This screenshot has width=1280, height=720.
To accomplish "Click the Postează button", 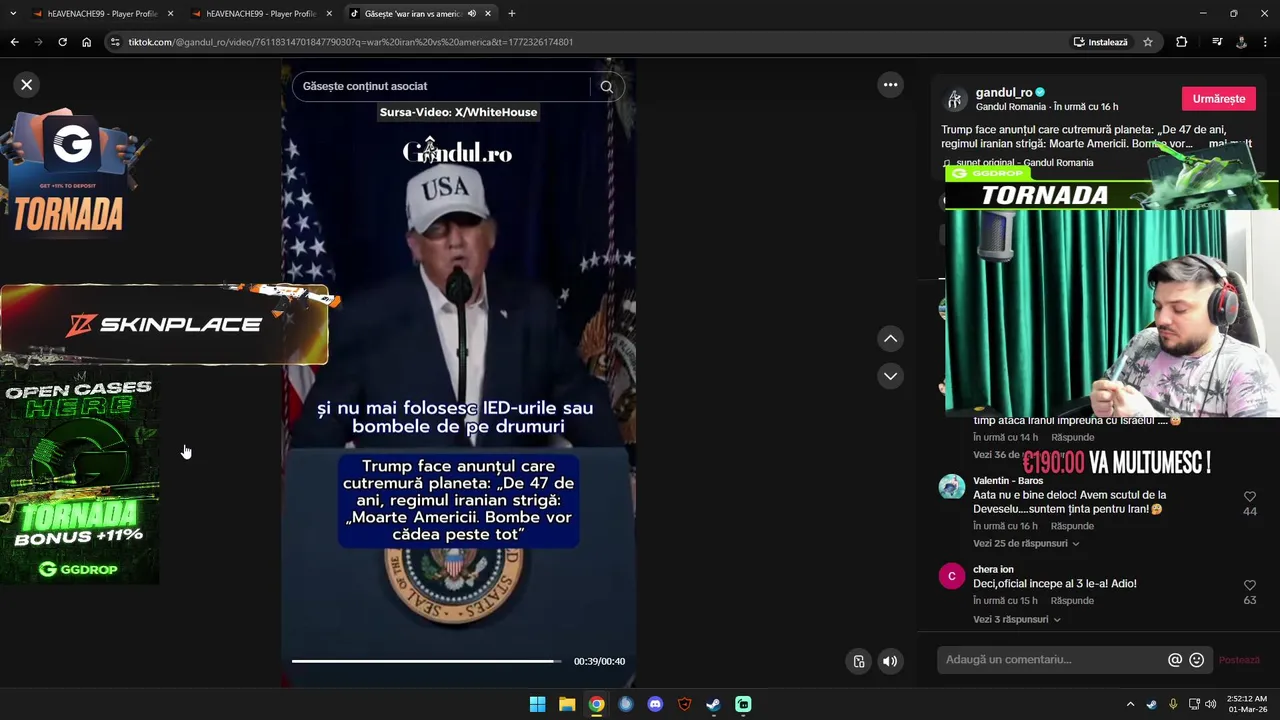I will tap(1239, 660).
